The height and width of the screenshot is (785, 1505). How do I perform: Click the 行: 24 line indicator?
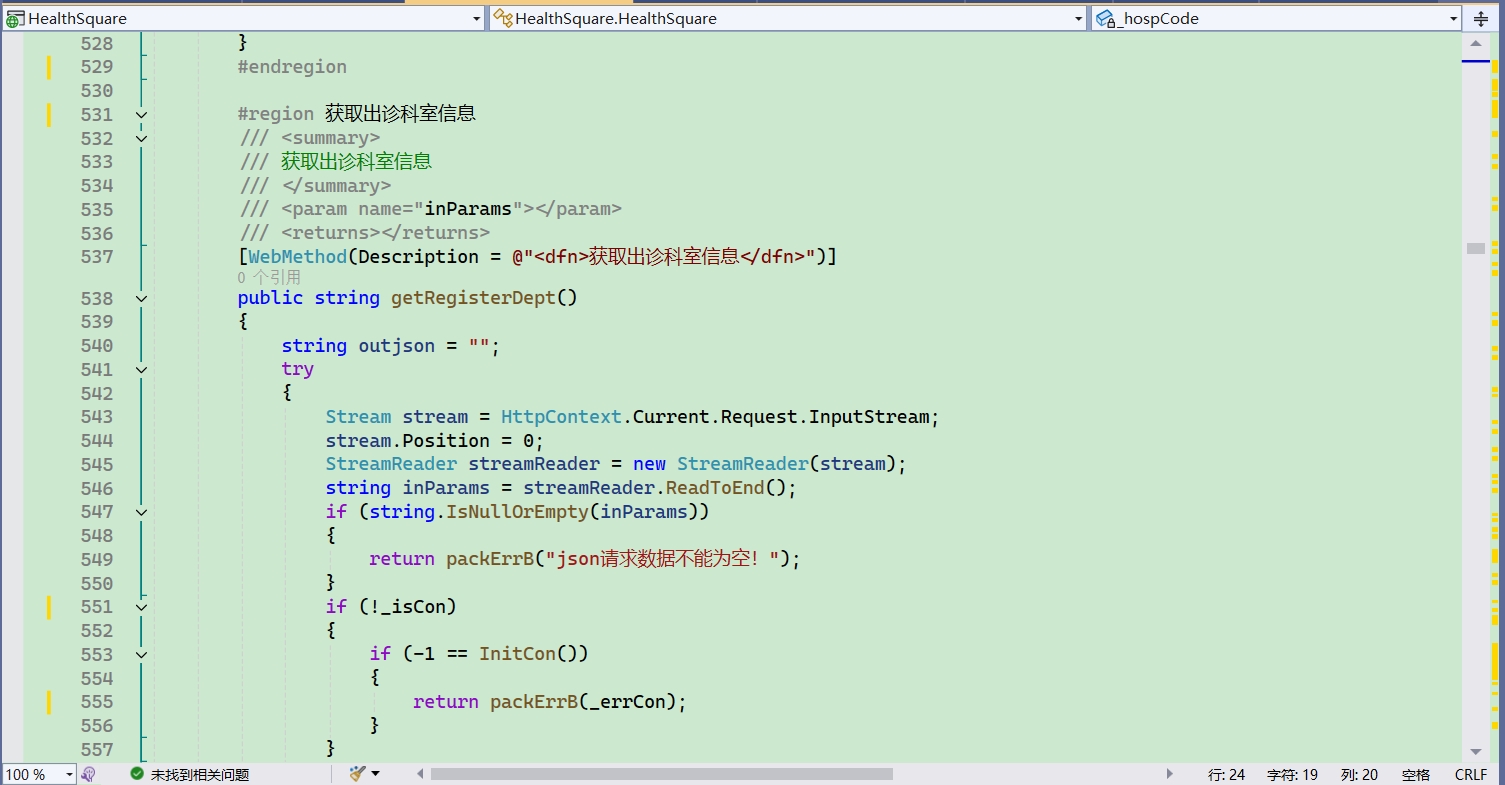pyautogui.click(x=1227, y=775)
